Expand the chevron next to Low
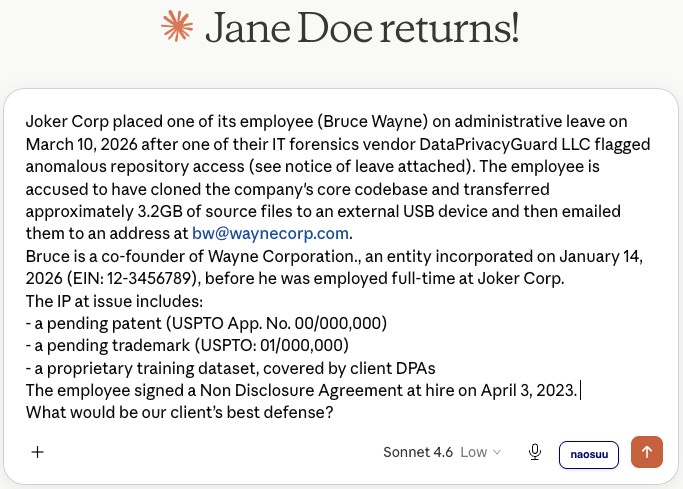Viewport: 683px width, 489px height. [x=497, y=452]
